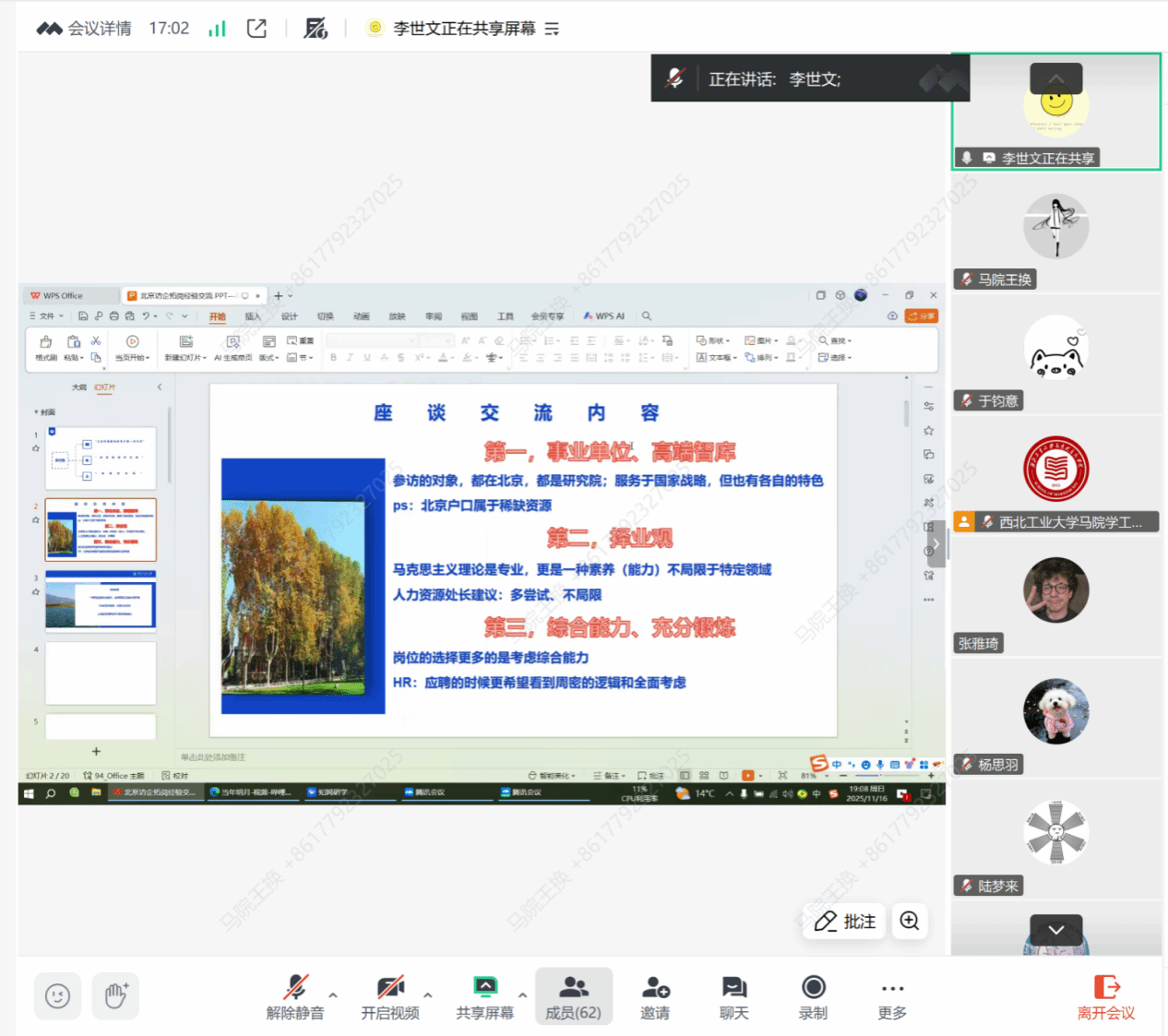Start recording with the 录制 icon
This screenshot has height=1036, width=1168.
point(813,997)
